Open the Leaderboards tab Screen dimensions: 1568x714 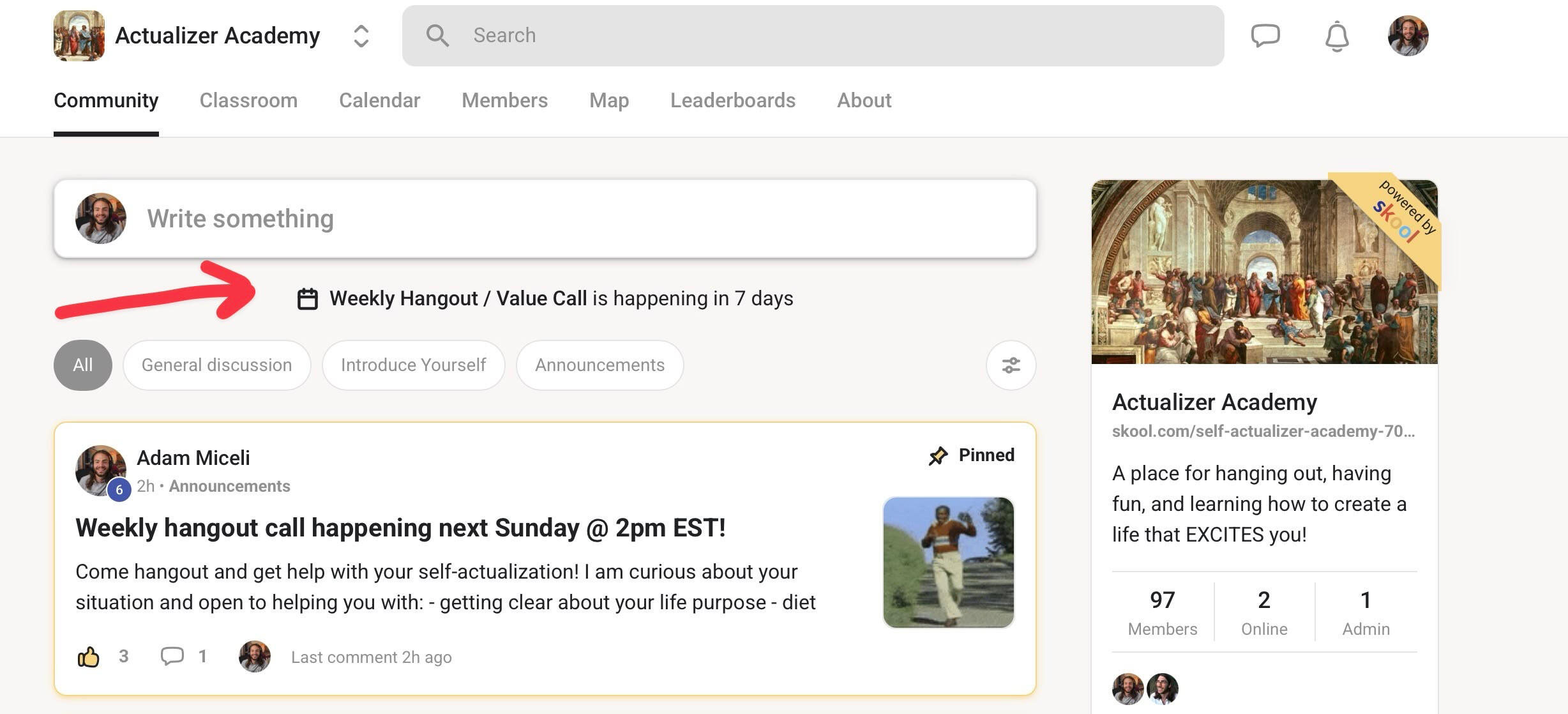pos(732,100)
